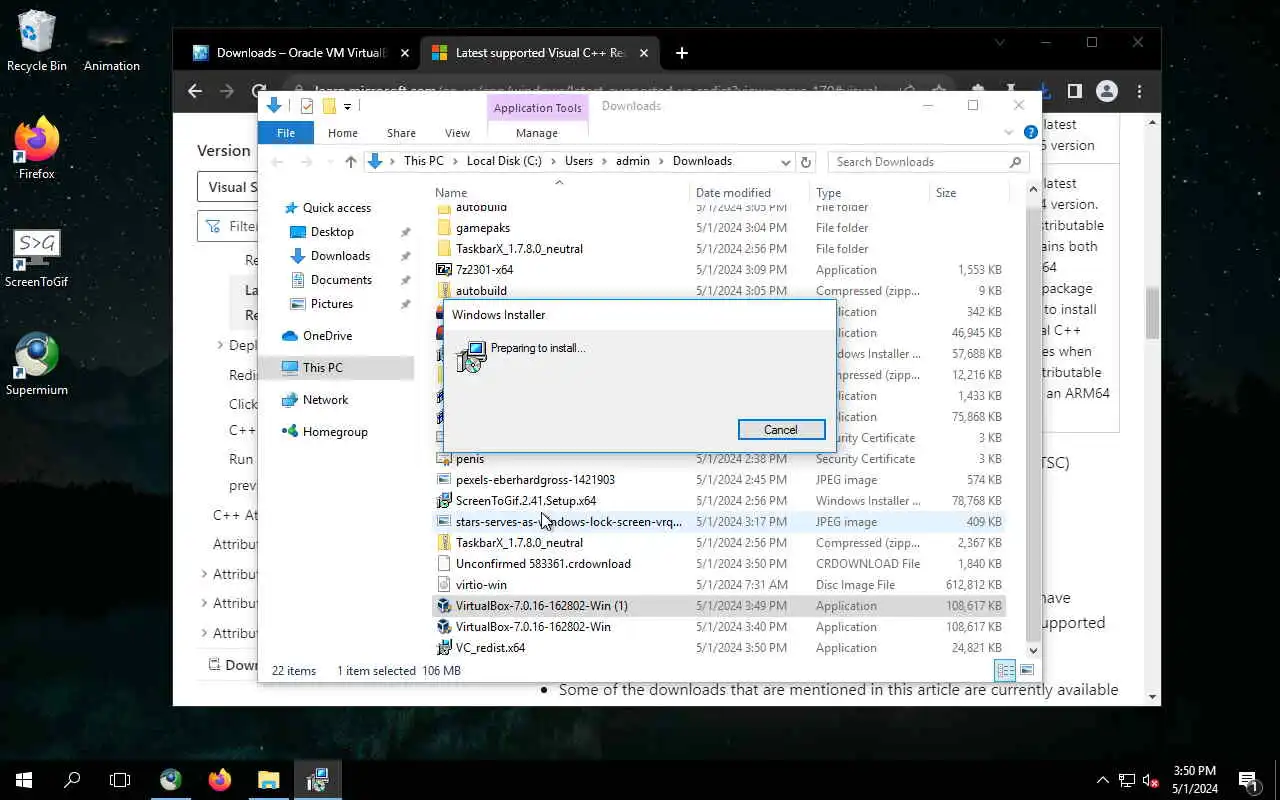Switch to the Share ribbon tab

click(401, 133)
